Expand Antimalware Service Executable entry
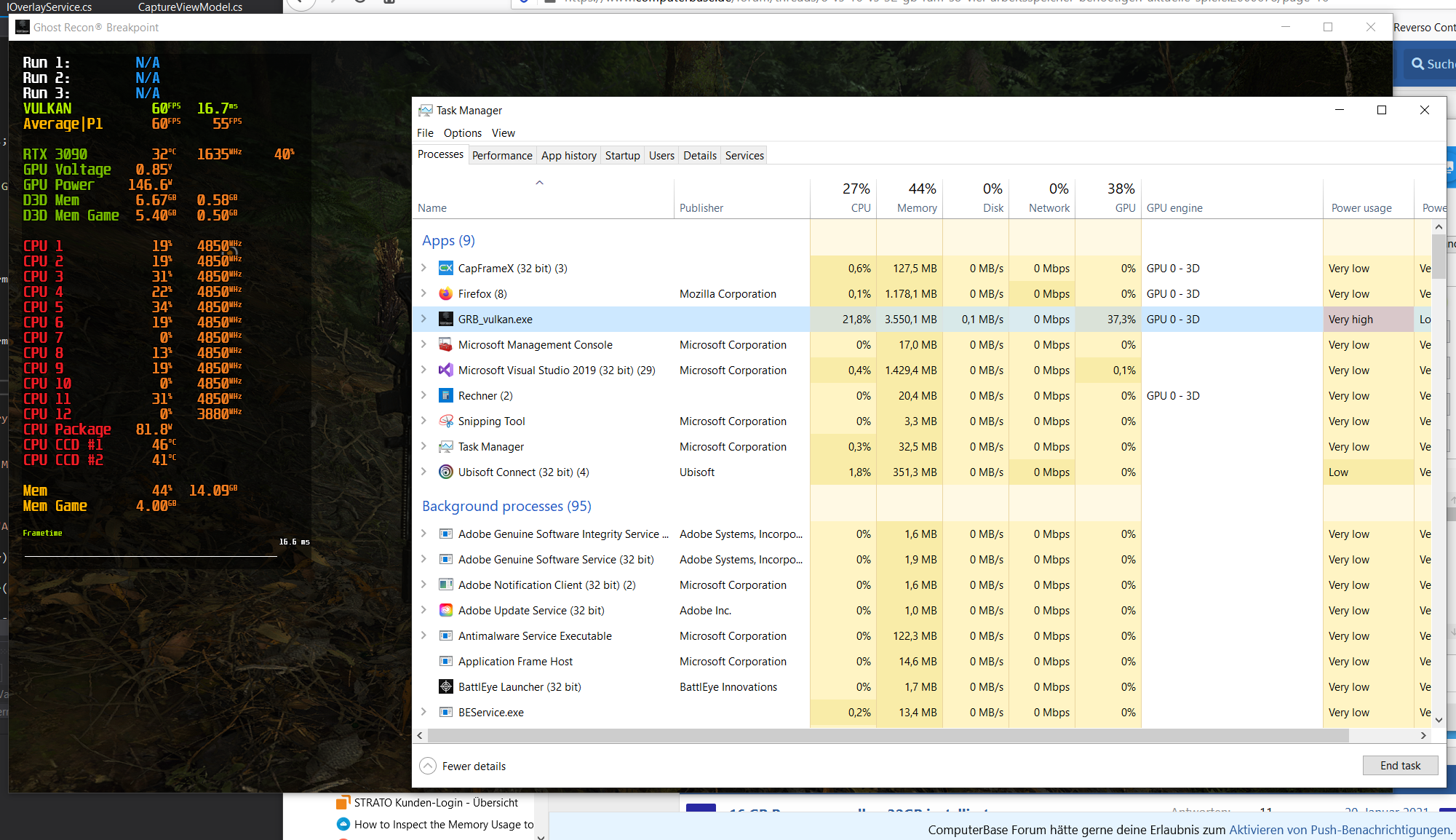The width and height of the screenshot is (1456, 840). pyautogui.click(x=423, y=636)
